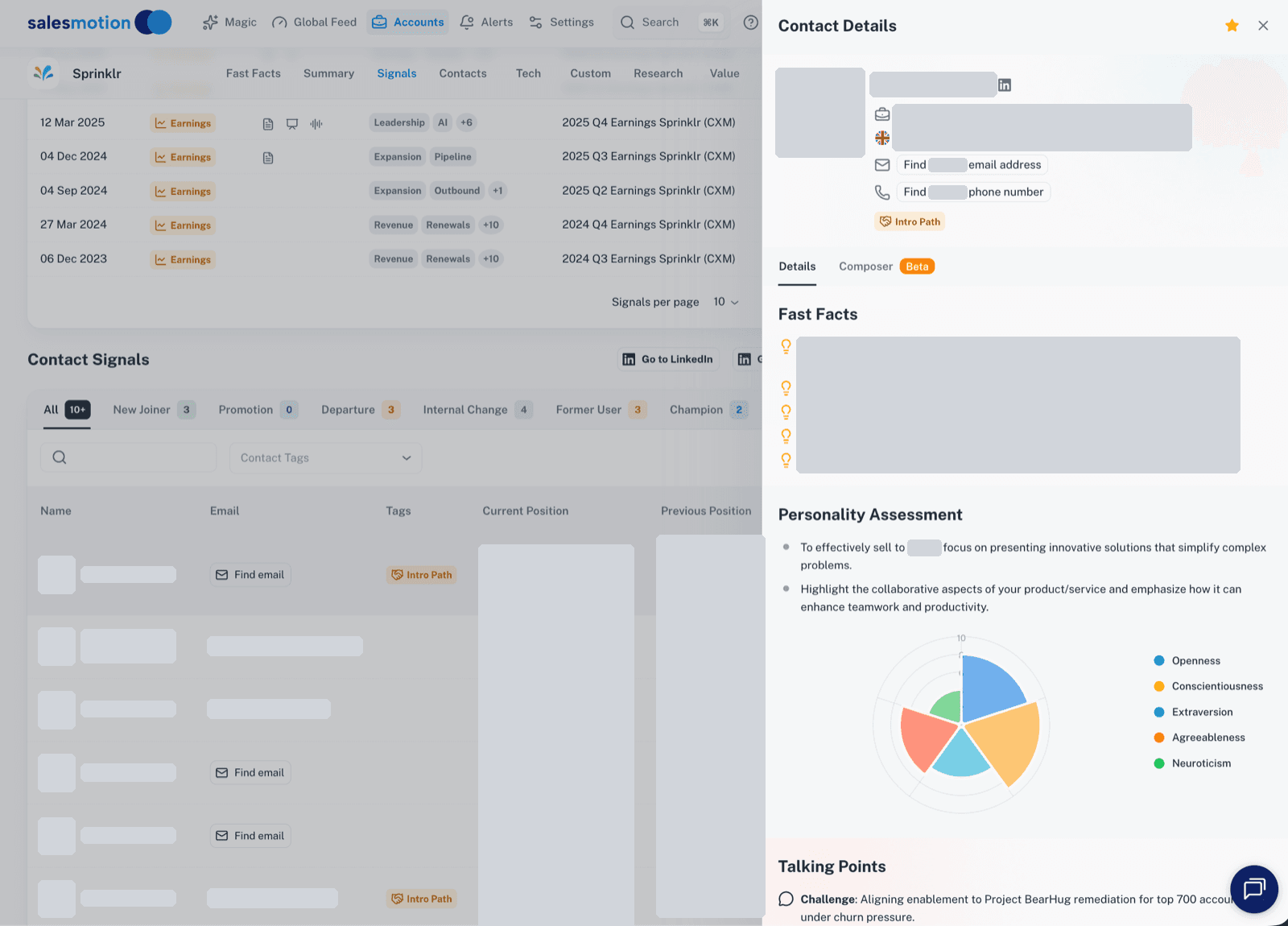Image resolution: width=1288 pixels, height=926 pixels.
Task: Click the Search bar in top navigation
Action: tap(671, 23)
